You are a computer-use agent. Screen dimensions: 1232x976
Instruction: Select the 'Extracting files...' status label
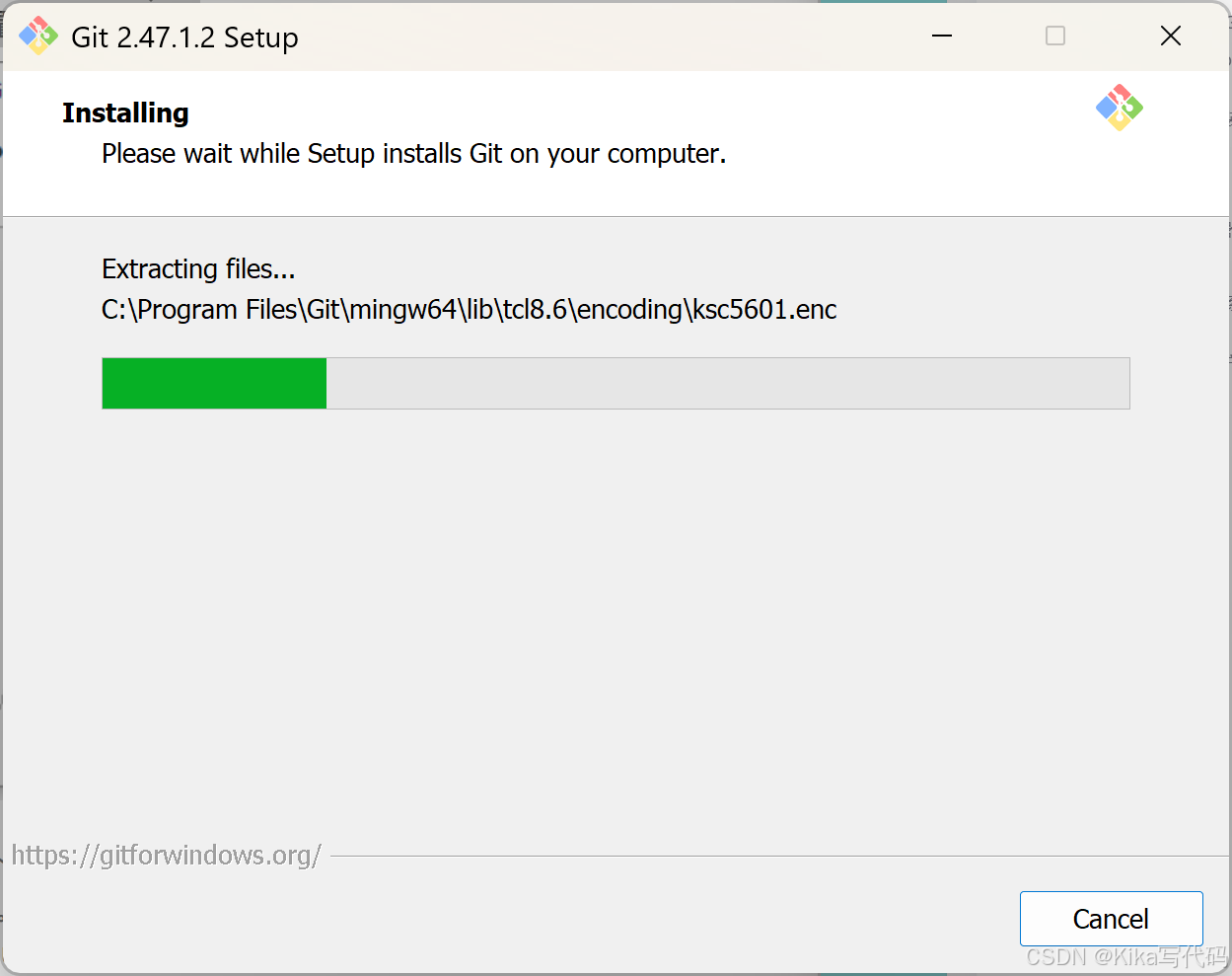click(x=198, y=268)
